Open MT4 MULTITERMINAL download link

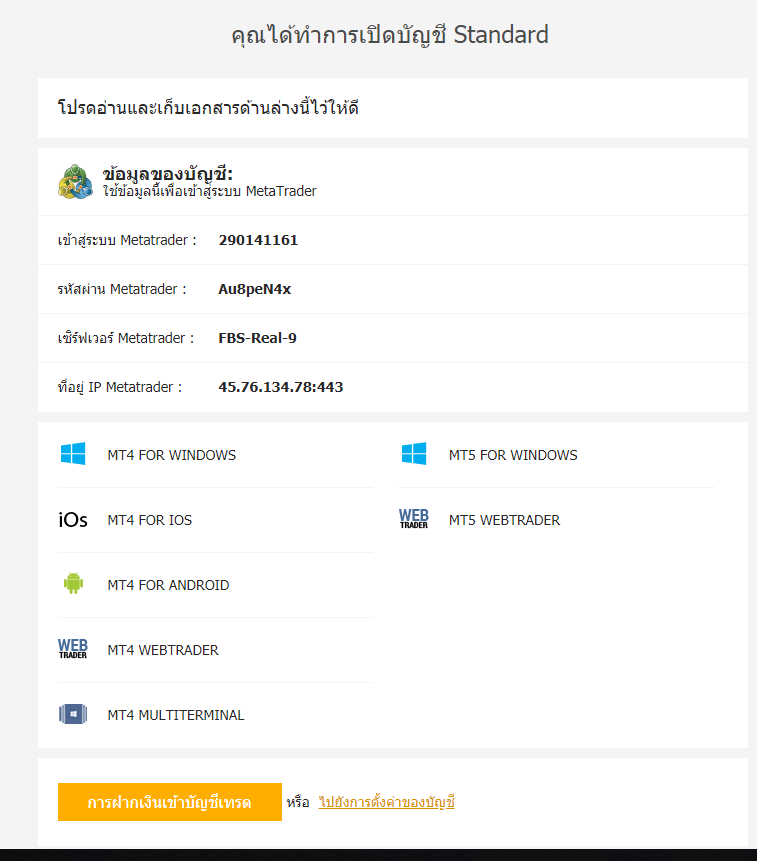(176, 715)
